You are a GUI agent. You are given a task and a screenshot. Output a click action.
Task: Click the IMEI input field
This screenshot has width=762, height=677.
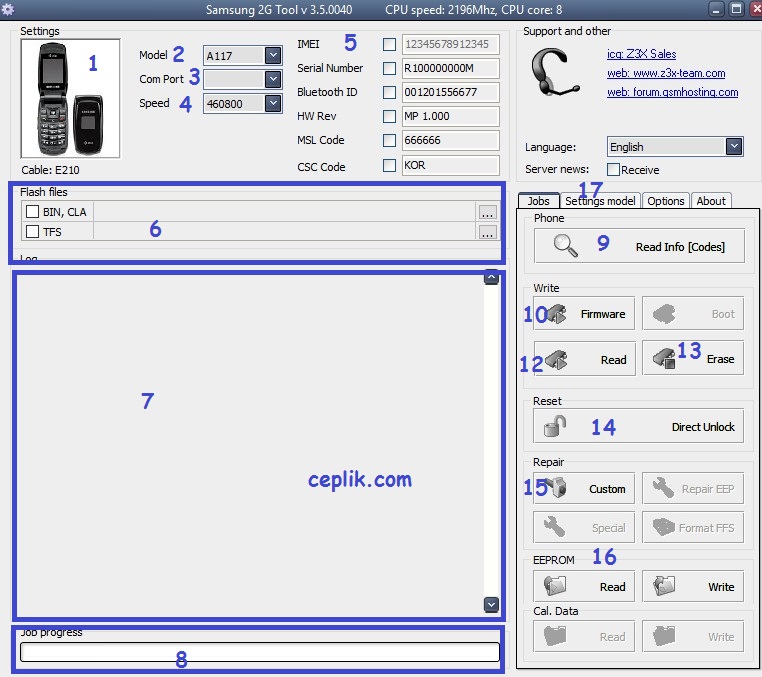click(450, 44)
